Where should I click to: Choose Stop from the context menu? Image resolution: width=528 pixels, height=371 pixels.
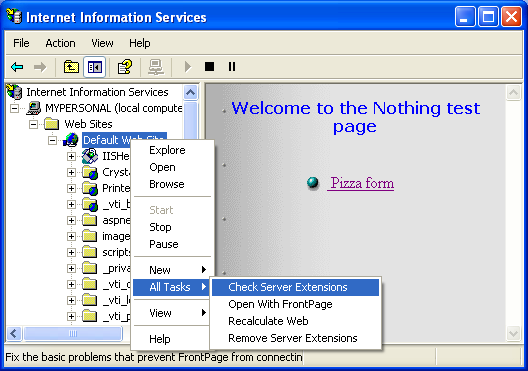173,227
